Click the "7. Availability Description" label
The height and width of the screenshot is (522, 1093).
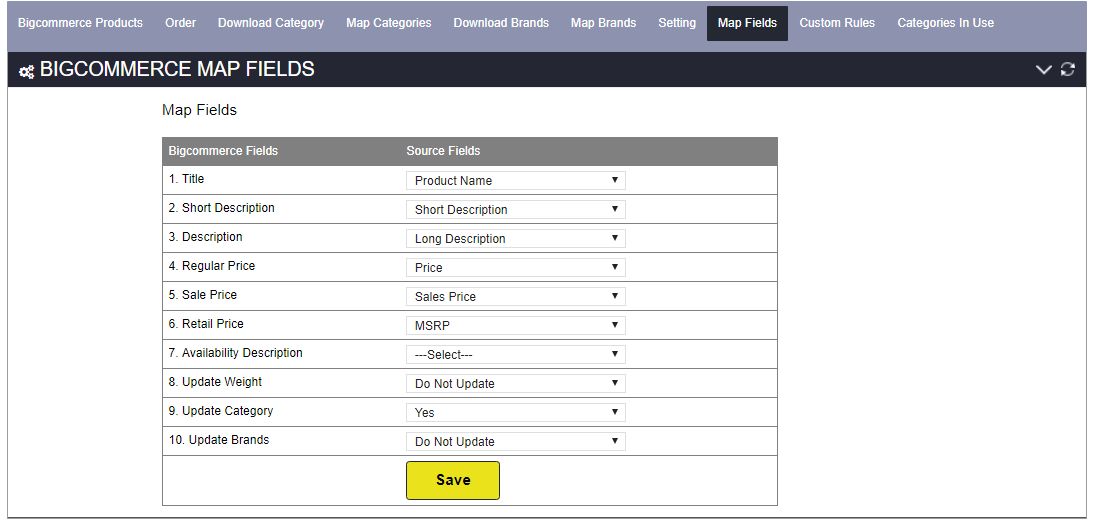pyautogui.click(x=236, y=353)
